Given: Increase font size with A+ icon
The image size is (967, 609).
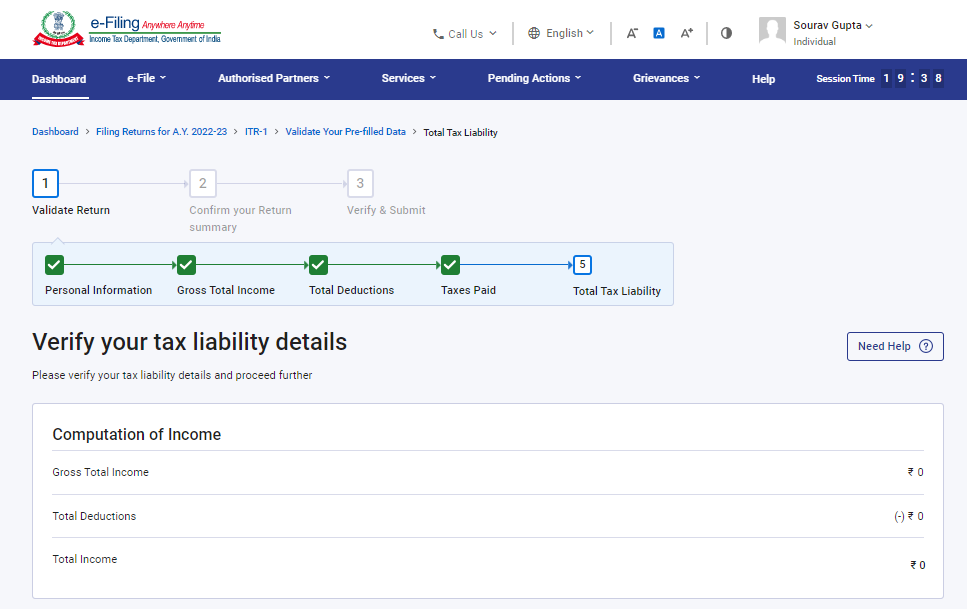Looking at the screenshot, I should pyautogui.click(x=686, y=33).
